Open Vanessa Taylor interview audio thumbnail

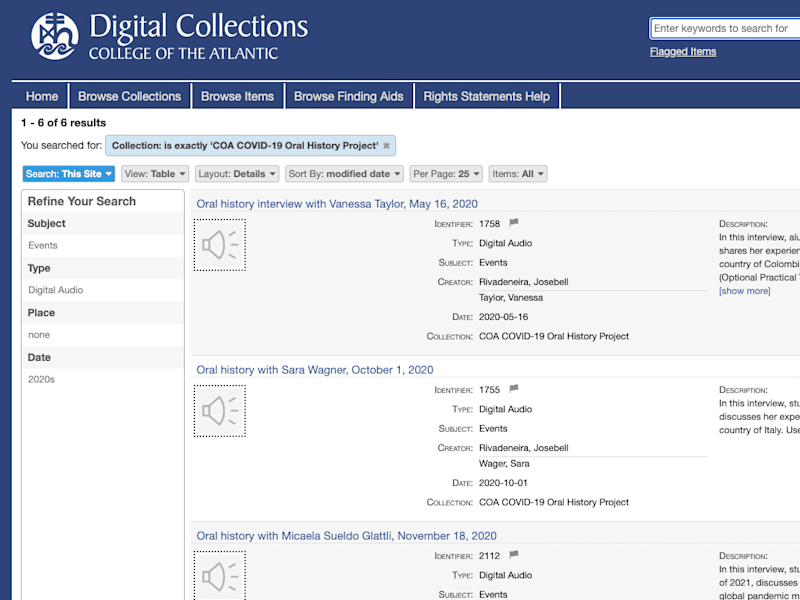219,245
